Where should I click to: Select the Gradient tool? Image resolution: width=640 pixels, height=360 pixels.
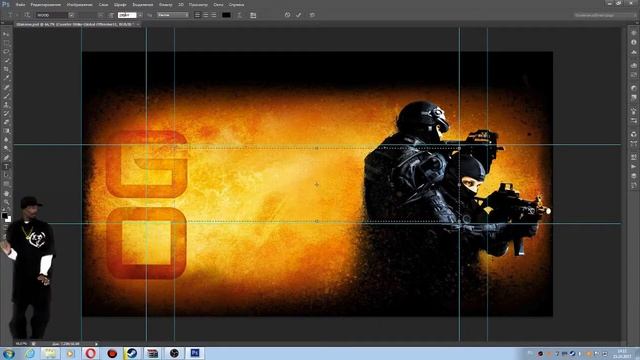pos(7,131)
